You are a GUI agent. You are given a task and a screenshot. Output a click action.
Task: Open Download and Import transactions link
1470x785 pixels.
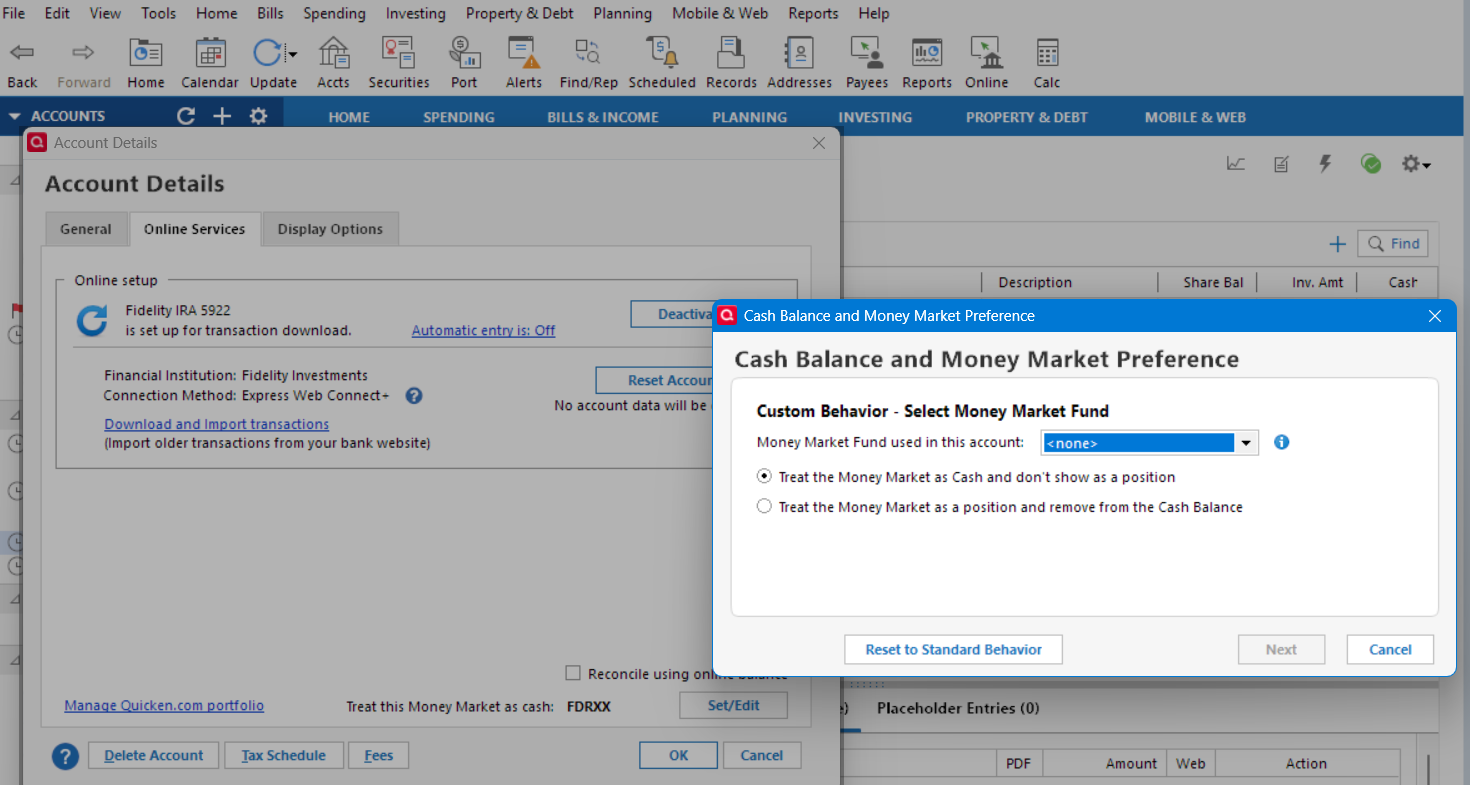point(216,424)
